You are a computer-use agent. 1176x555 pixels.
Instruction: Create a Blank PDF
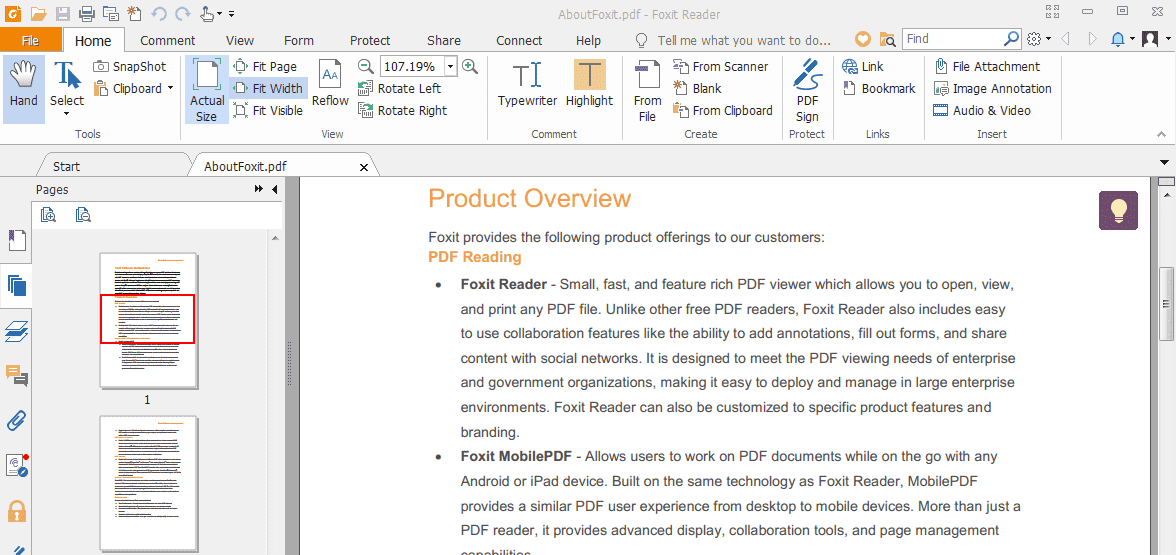[x=698, y=88]
